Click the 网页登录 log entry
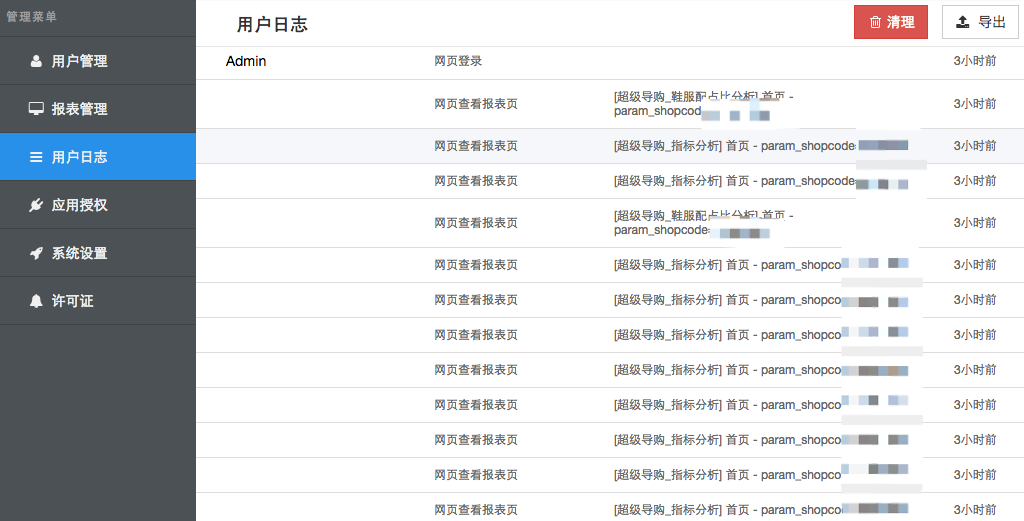Image resolution: width=1024 pixels, height=521 pixels. (458, 61)
